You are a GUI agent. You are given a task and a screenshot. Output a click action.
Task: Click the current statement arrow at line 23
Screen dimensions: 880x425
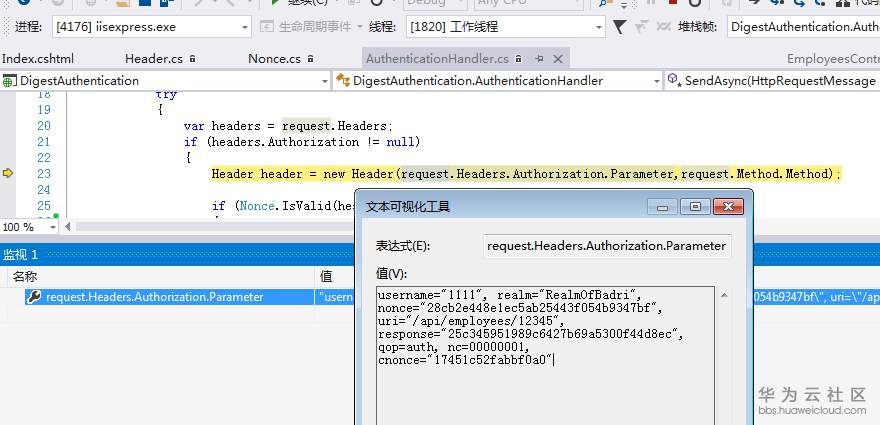tap(8, 173)
